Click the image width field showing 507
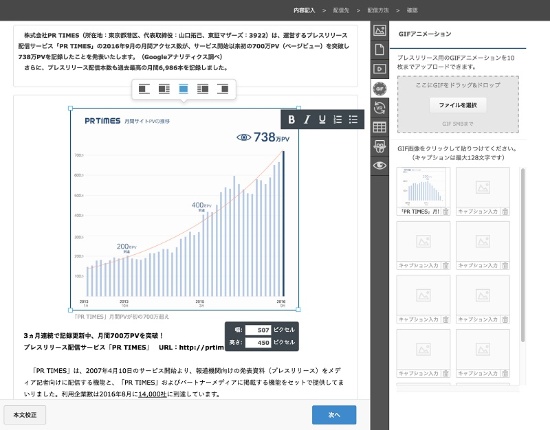Viewport: 550px width, 430px height. (x=258, y=330)
